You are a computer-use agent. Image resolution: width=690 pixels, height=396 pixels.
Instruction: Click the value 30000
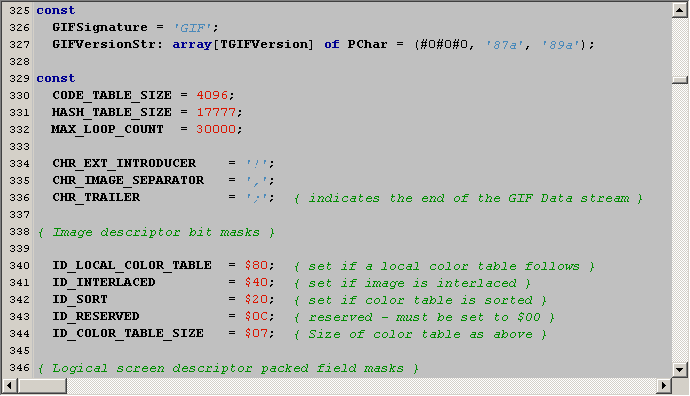click(x=216, y=130)
